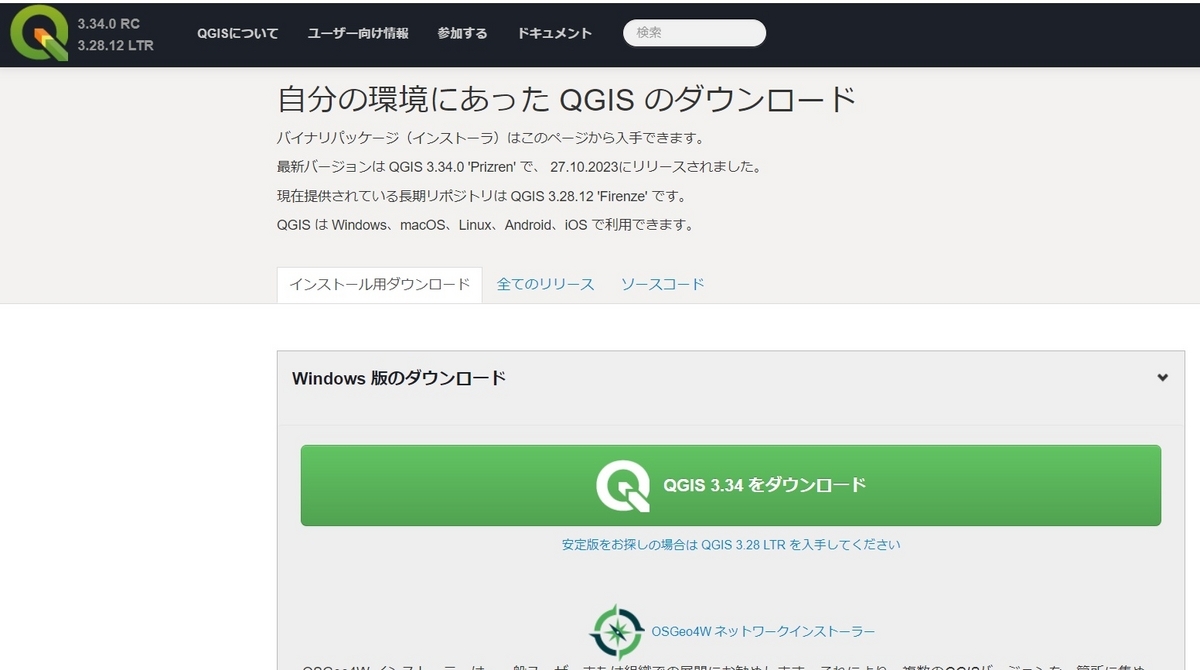
Task: Click the OSGeo4W compass logo icon
Action: click(617, 632)
